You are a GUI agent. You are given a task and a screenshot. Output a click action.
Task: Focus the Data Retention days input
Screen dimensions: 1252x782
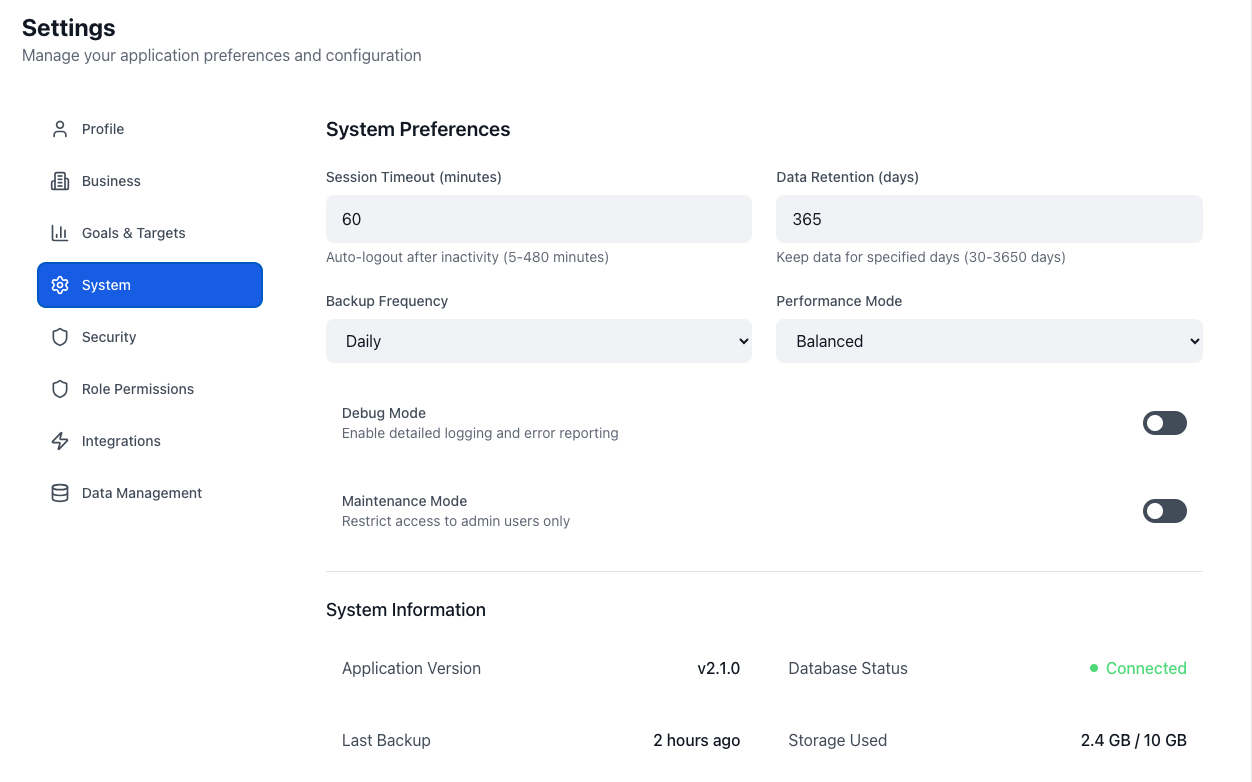click(x=988, y=219)
